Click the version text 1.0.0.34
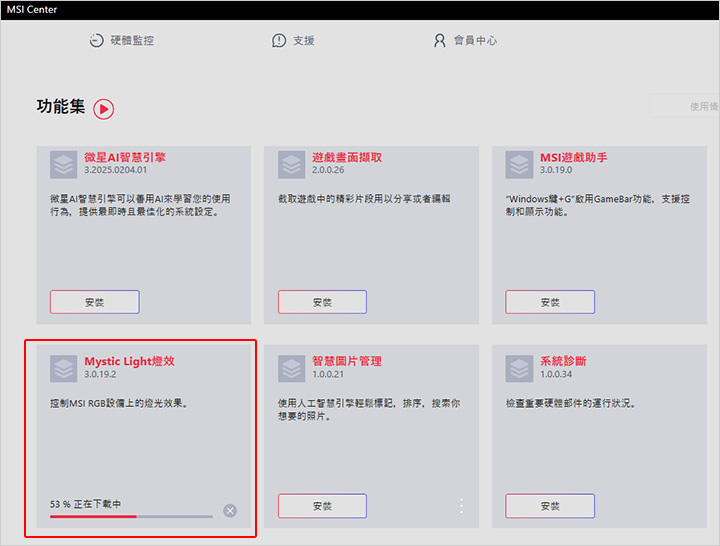Screen dimensions: 720x546 point(556,374)
